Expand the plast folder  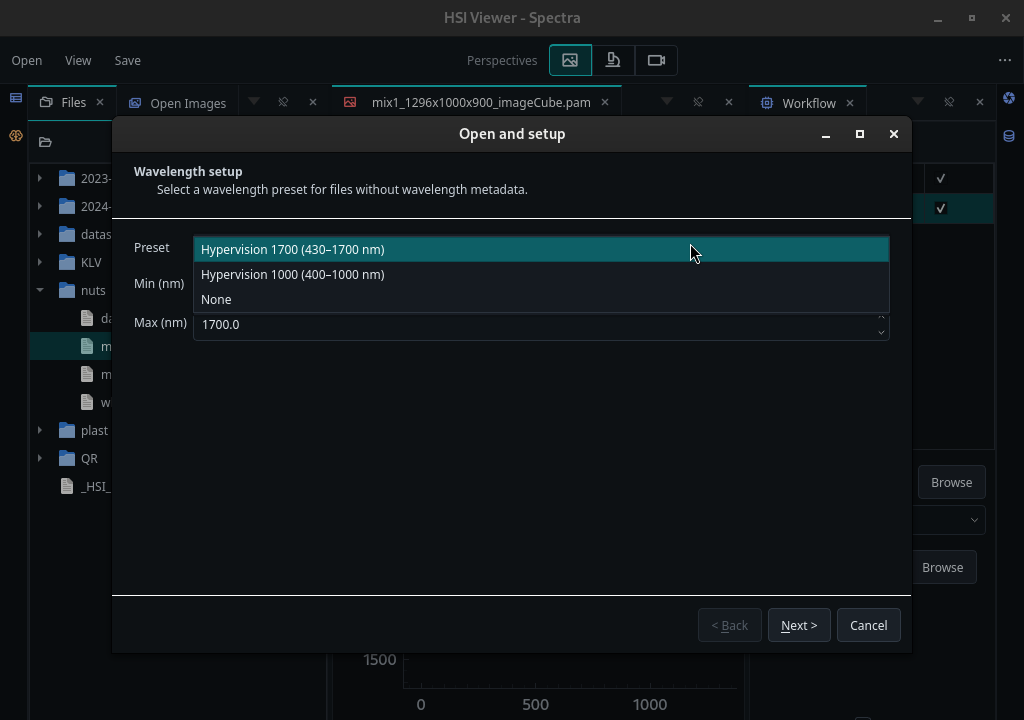click(40, 430)
